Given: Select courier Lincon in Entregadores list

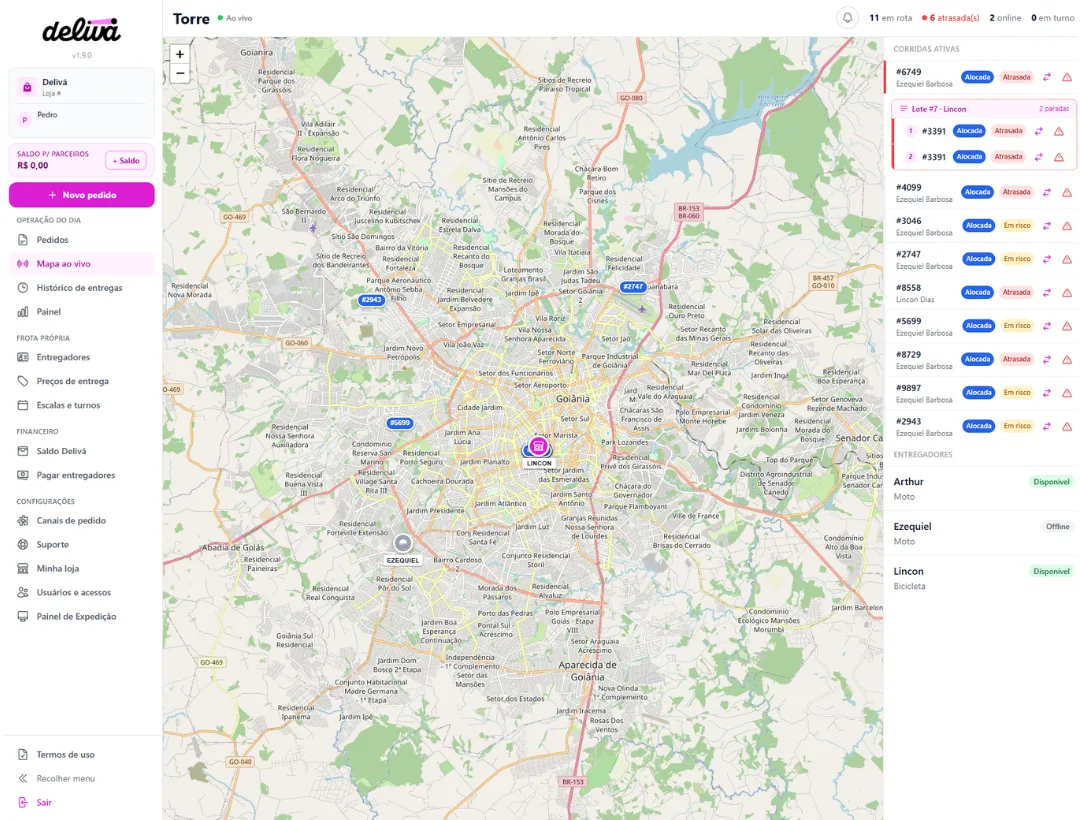Looking at the screenshot, I should click(982, 578).
